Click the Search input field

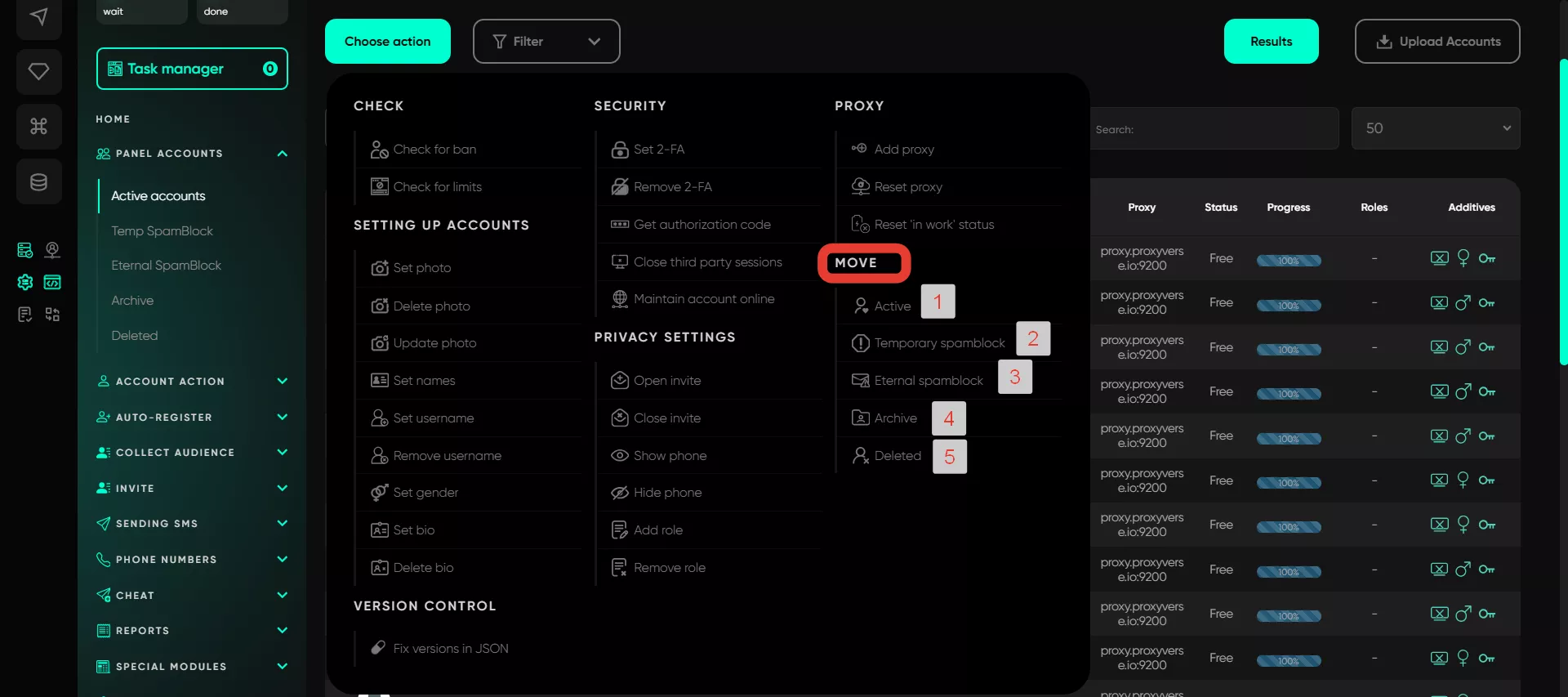(x=1214, y=129)
